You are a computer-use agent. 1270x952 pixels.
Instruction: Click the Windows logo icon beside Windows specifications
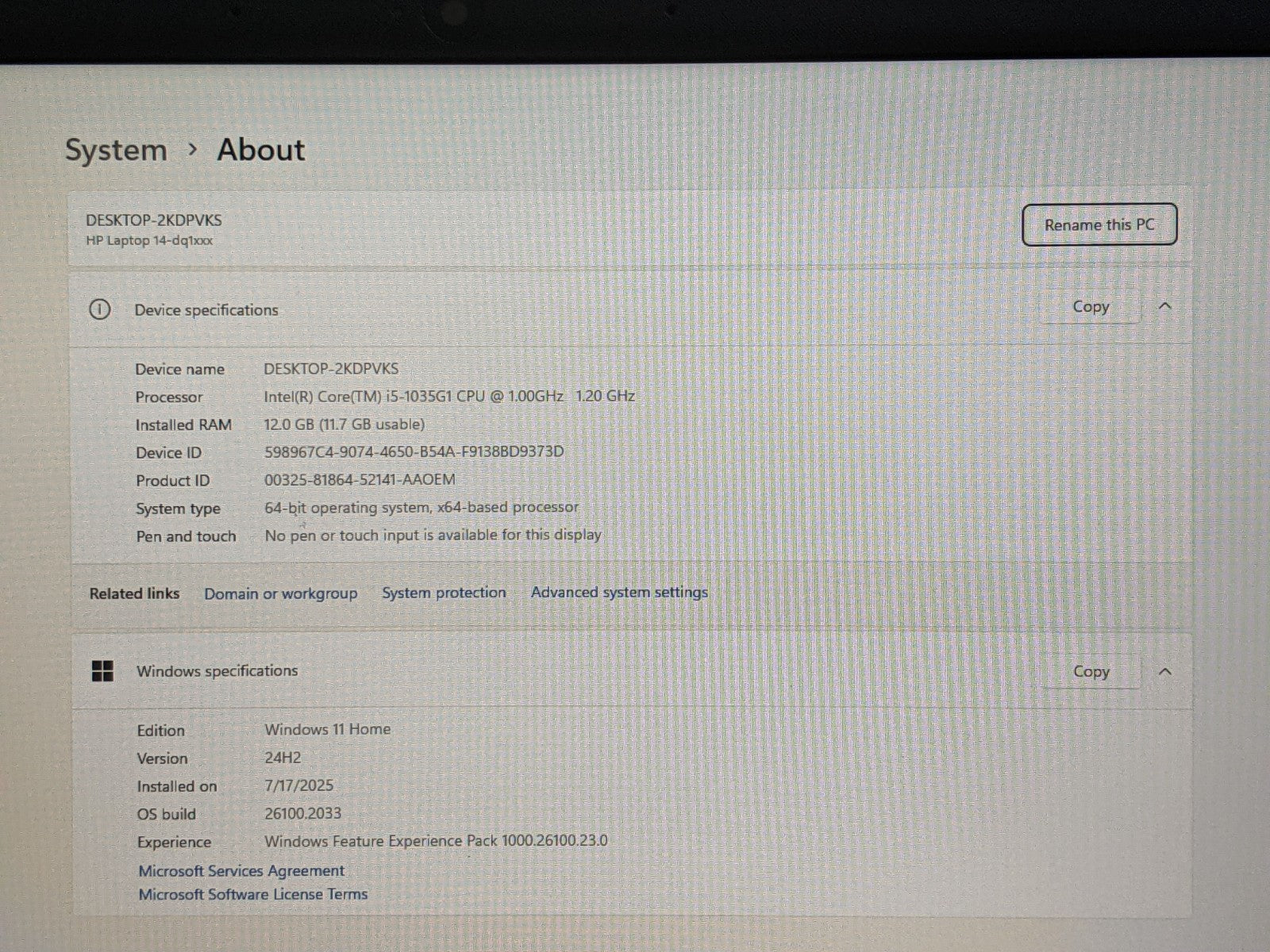[x=102, y=671]
